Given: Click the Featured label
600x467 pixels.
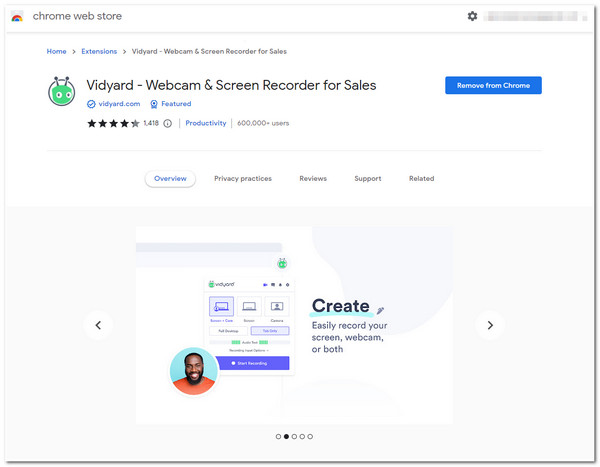Looking at the screenshot, I should (x=176, y=104).
